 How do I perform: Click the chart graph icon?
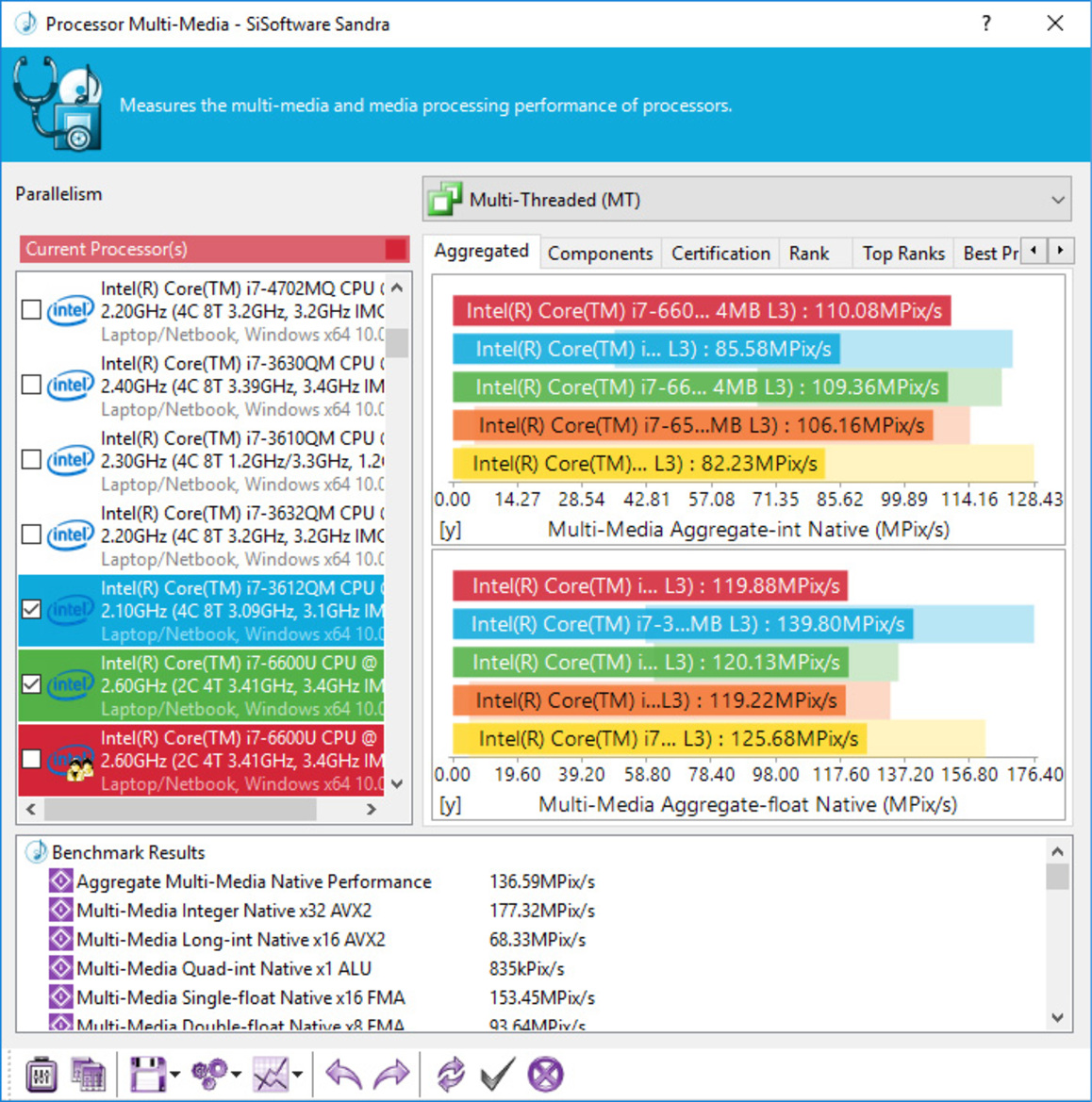(271, 1074)
